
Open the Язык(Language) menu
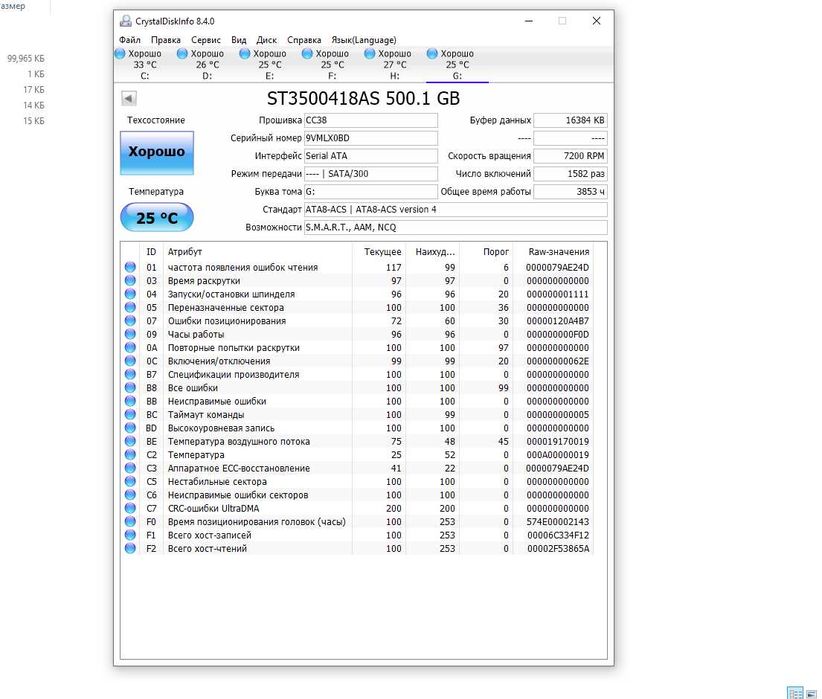364,40
